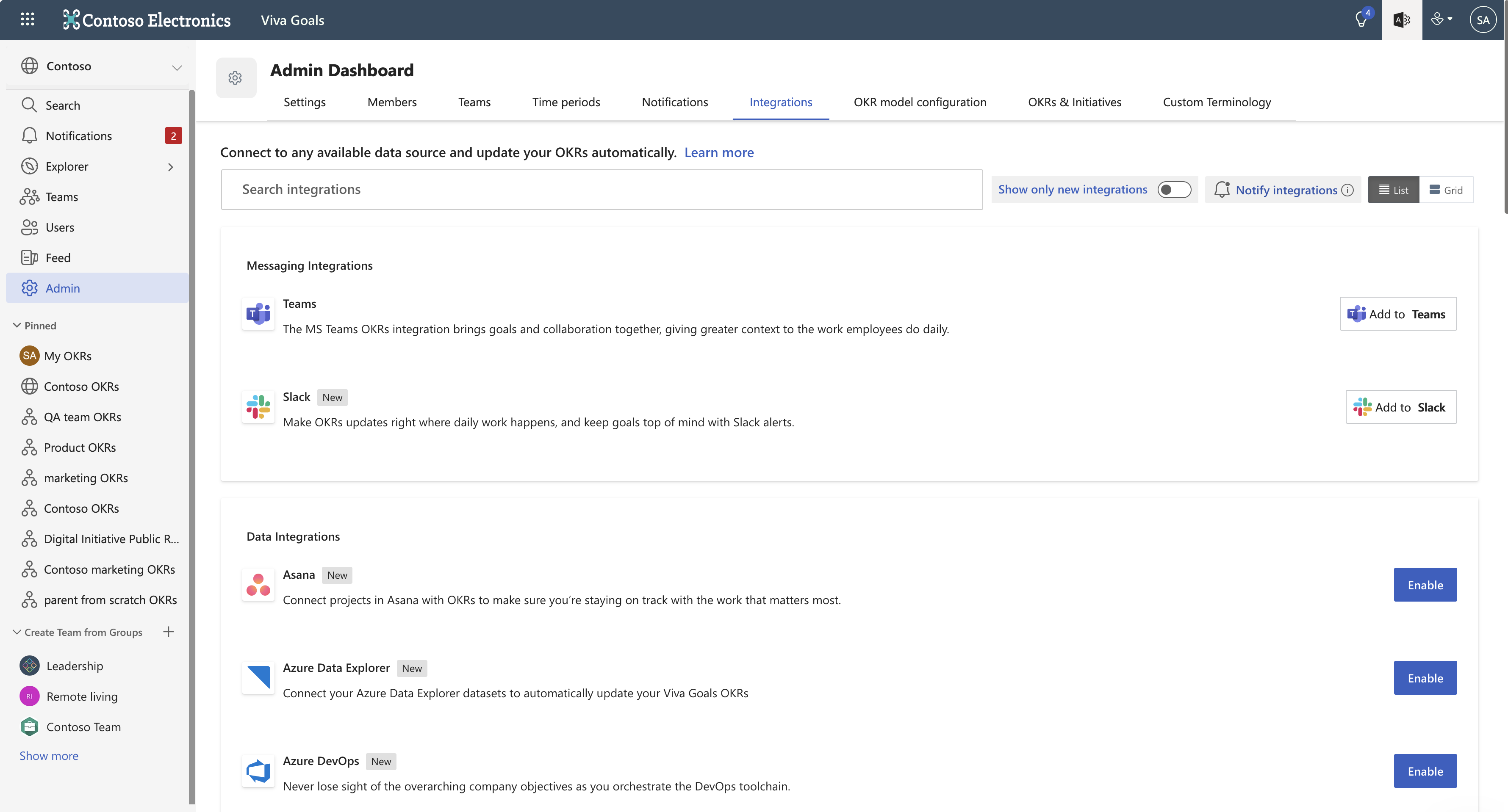Open the Members tab
This screenshot has width=1508, height=812.
pos(392,102)
